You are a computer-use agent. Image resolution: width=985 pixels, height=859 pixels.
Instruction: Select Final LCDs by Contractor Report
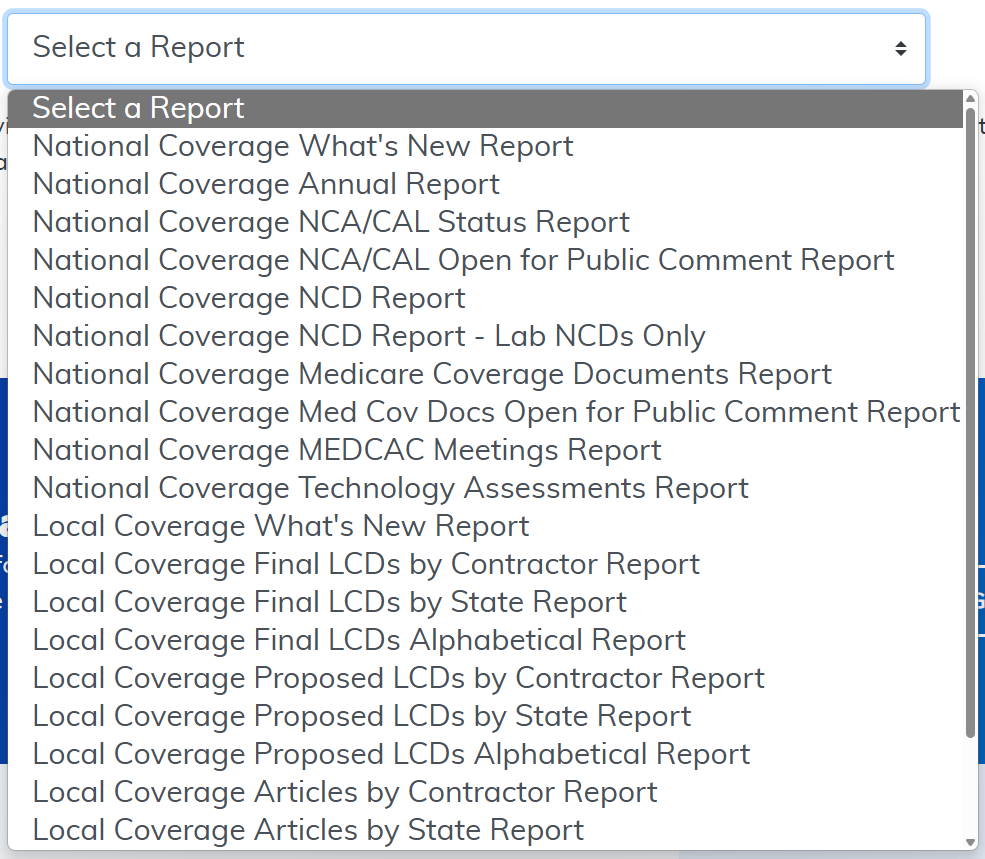(x=366, y=564)
